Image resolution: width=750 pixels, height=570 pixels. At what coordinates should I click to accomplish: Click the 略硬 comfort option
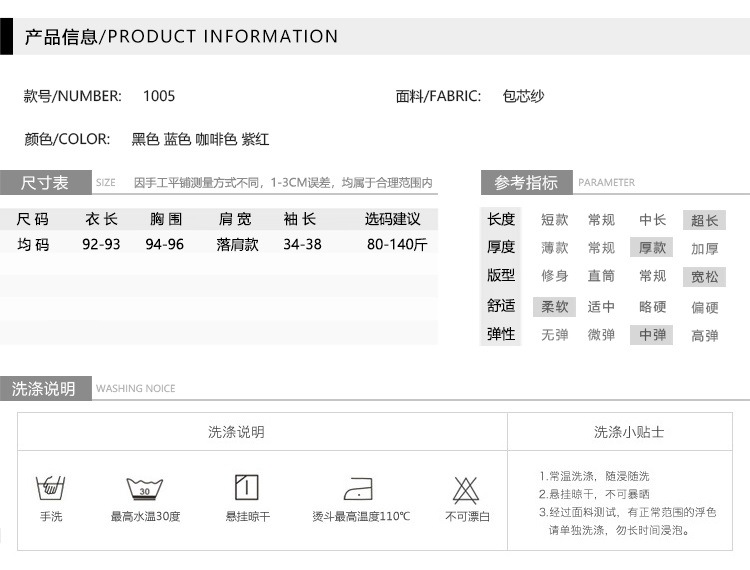pyautogui.click(x=652, y=307)
